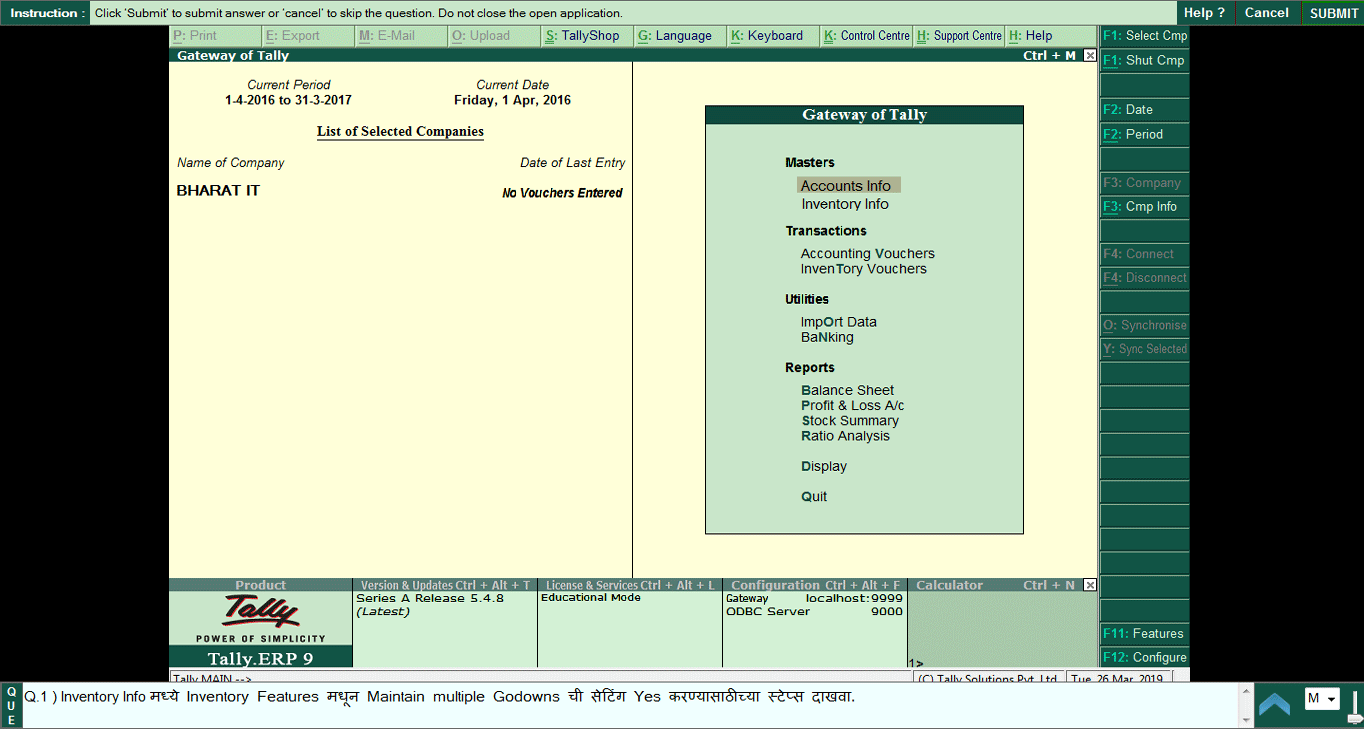
Task: Open the language dropdown showing M
Action: (x=1321, y=699)
